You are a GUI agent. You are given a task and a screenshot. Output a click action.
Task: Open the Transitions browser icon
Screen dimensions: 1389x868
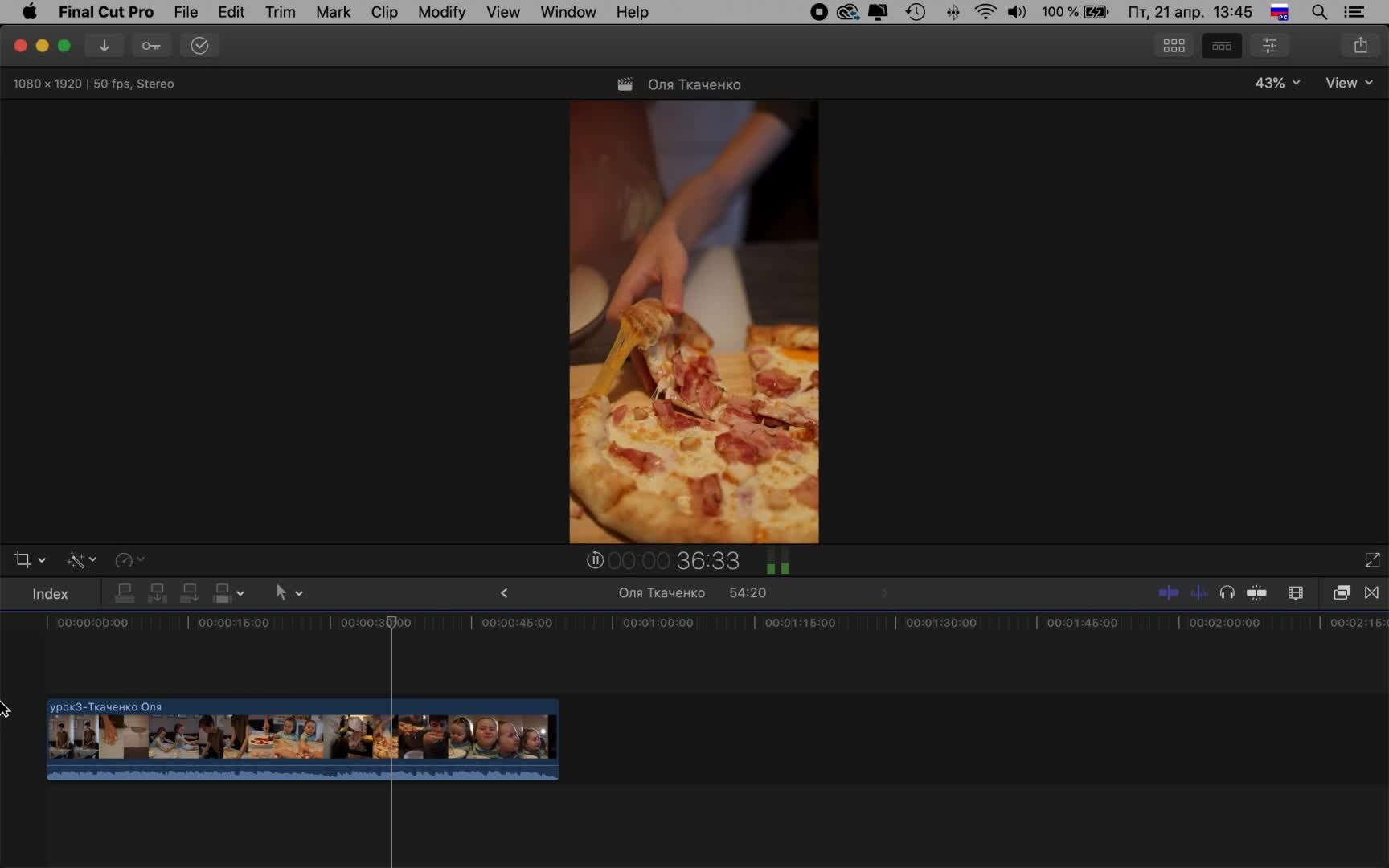[1371, 593]
